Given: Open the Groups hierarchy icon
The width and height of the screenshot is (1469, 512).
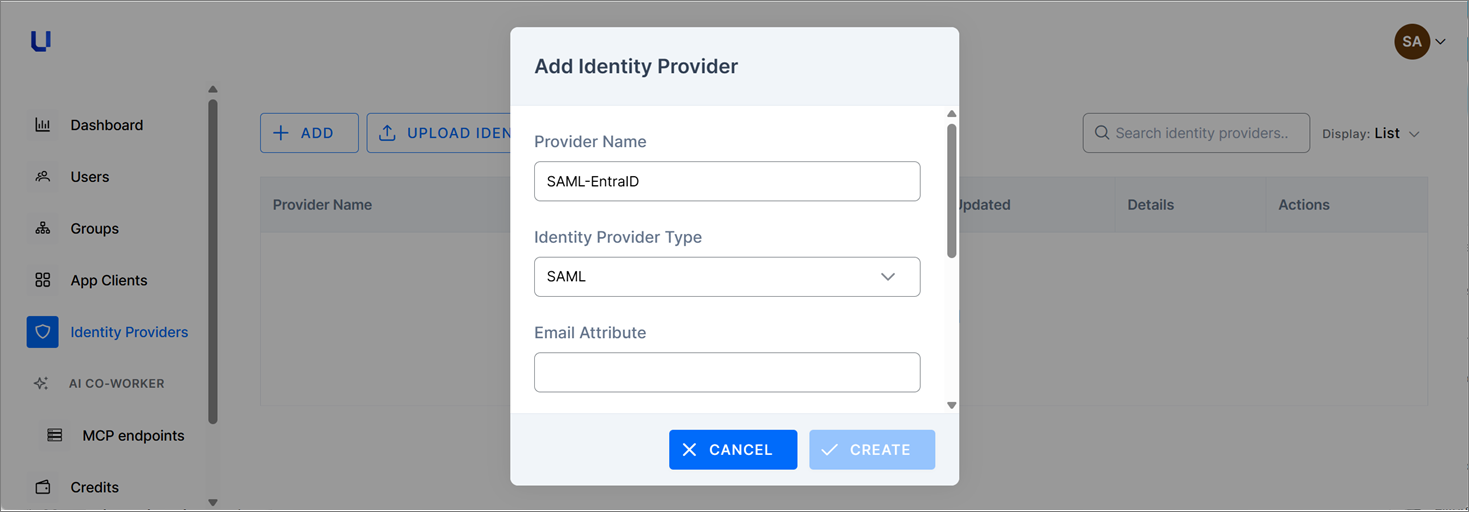Looking at the screenshot, I should pos(42,228).
